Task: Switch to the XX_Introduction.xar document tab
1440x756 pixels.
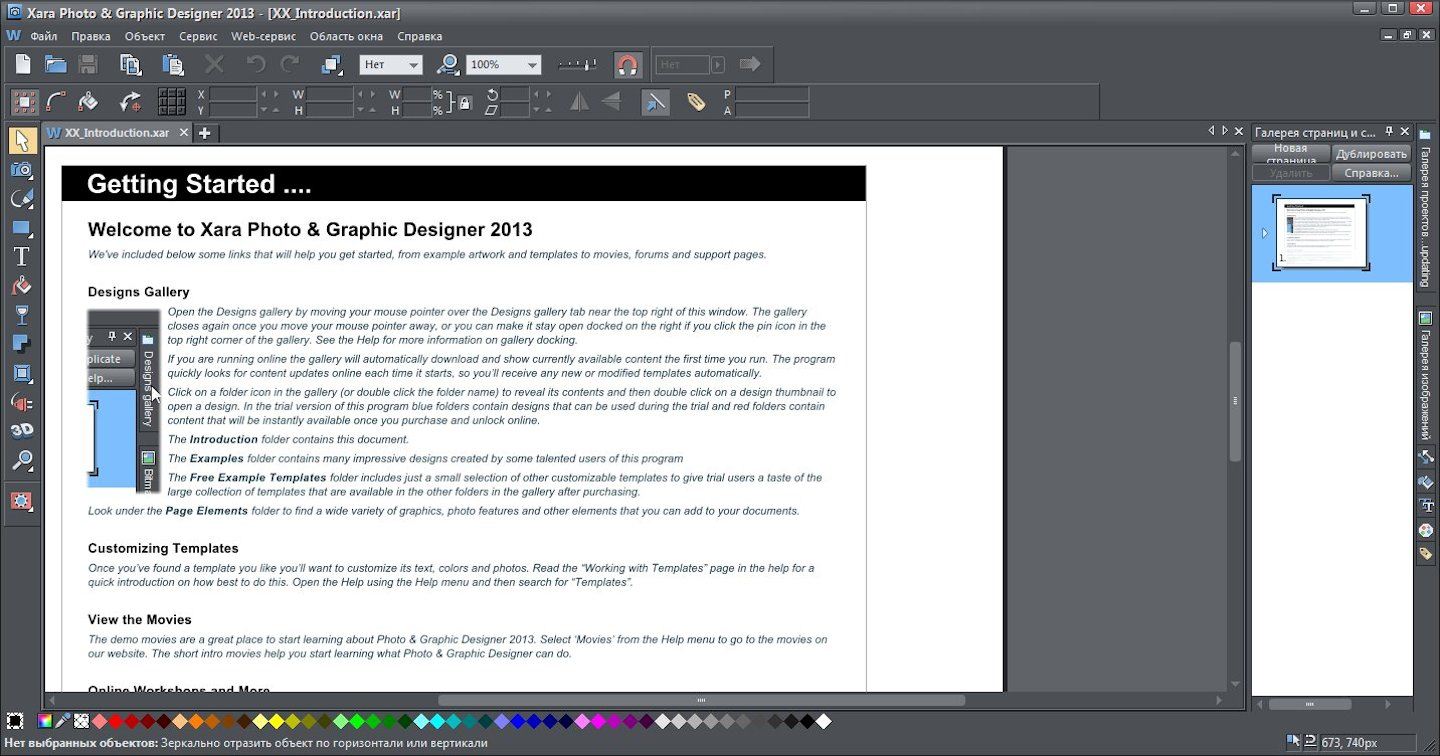Action: [116, 133]
